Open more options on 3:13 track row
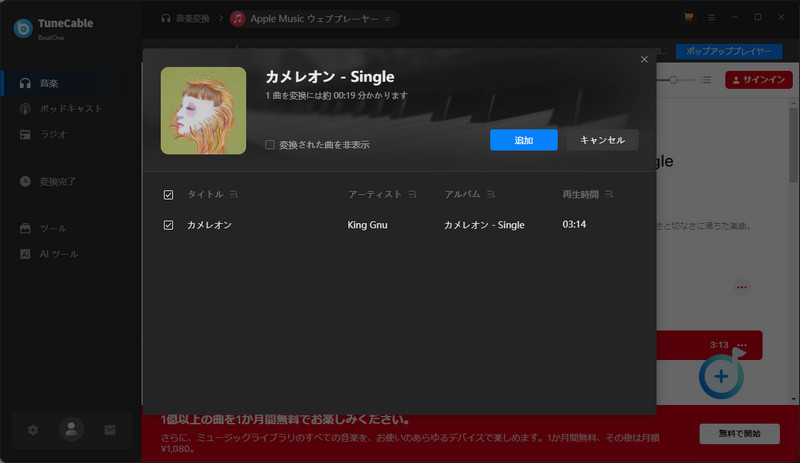Screen dimensions: 800x463 (x=742, y=345)
